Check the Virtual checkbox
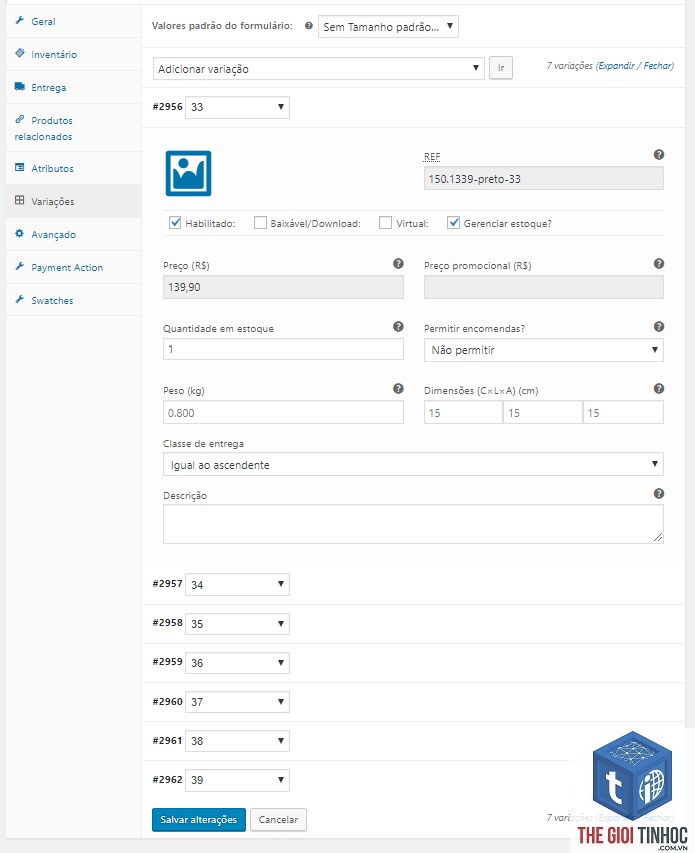The width and height of the screenshot is (695, 853). pos(385,222)
